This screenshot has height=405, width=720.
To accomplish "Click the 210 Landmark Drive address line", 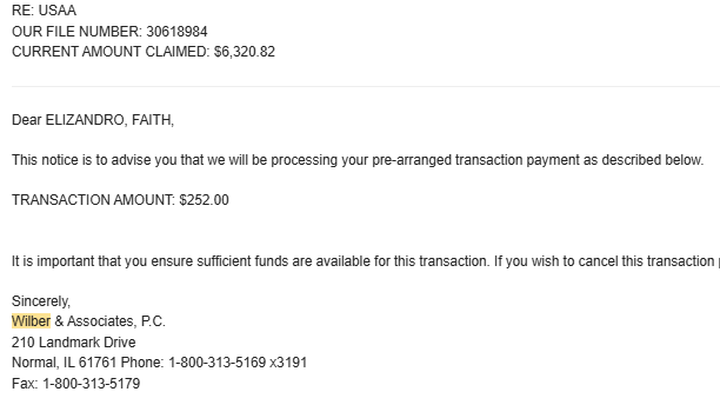I will pyautogui.click(x=73, y=342).
